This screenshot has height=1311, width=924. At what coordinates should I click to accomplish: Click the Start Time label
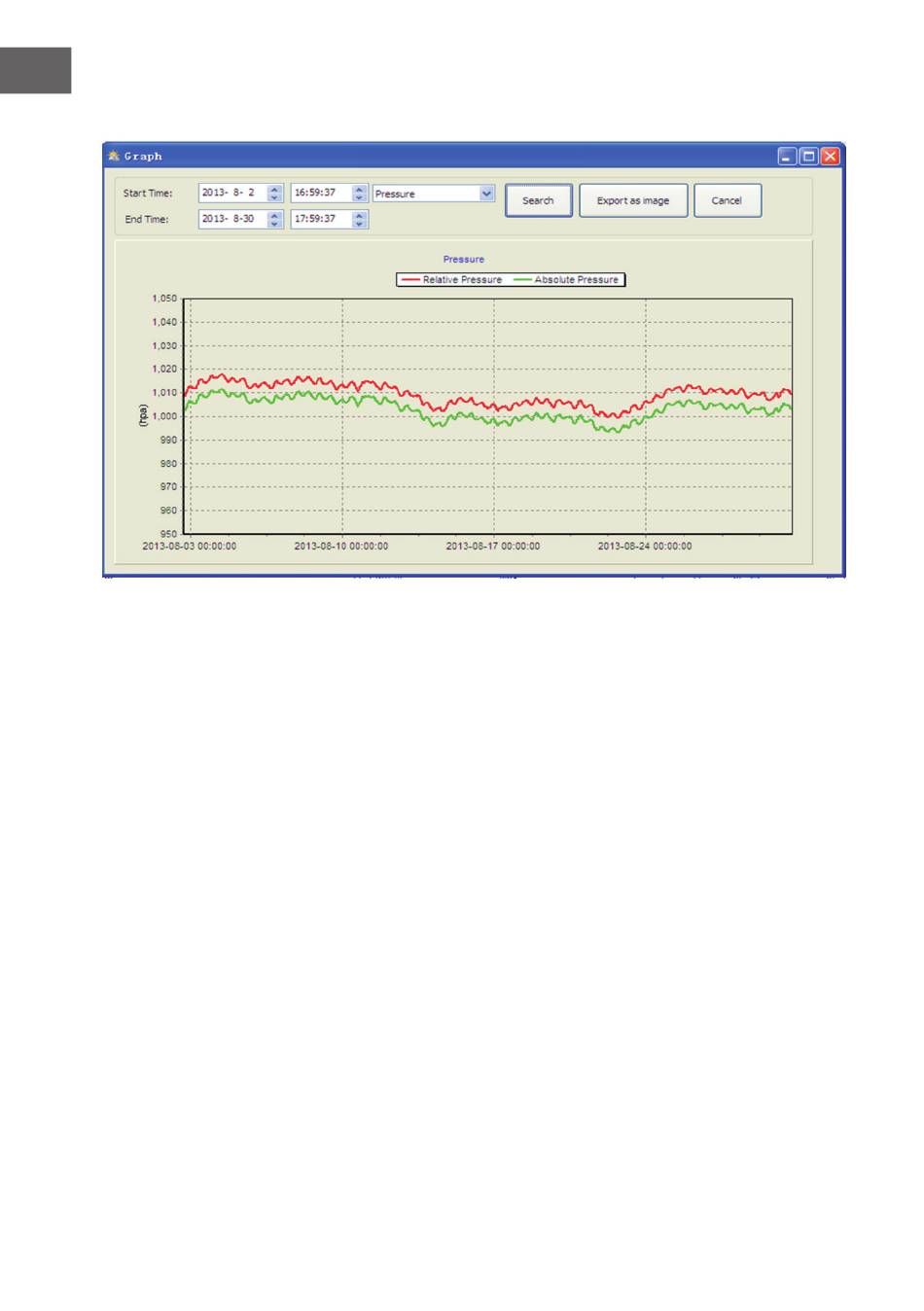pyautogui.click(x=148, y=194)
